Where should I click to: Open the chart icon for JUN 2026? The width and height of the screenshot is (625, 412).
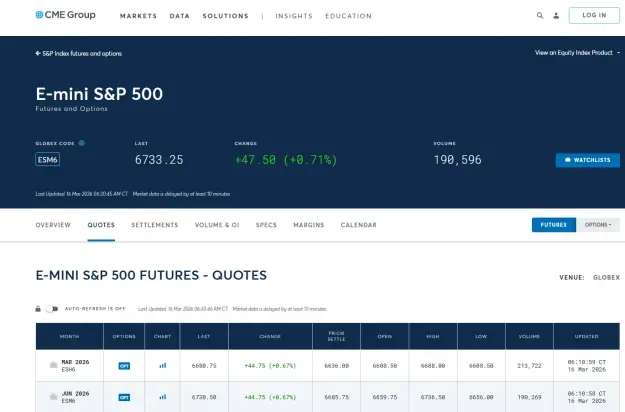pos(163,397)
